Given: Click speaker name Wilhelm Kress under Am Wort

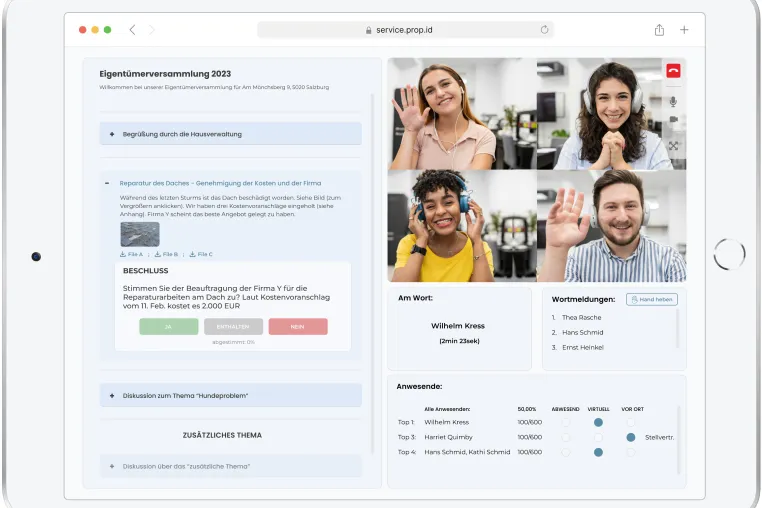Looking at the screenshot, I should pos(458,326).
